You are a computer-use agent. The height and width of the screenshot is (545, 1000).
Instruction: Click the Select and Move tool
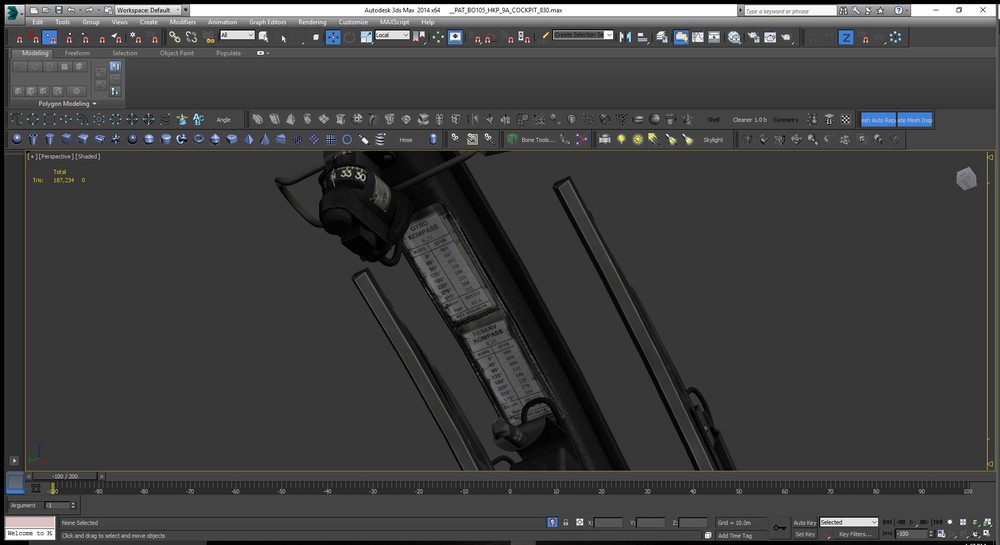(333, 37)
